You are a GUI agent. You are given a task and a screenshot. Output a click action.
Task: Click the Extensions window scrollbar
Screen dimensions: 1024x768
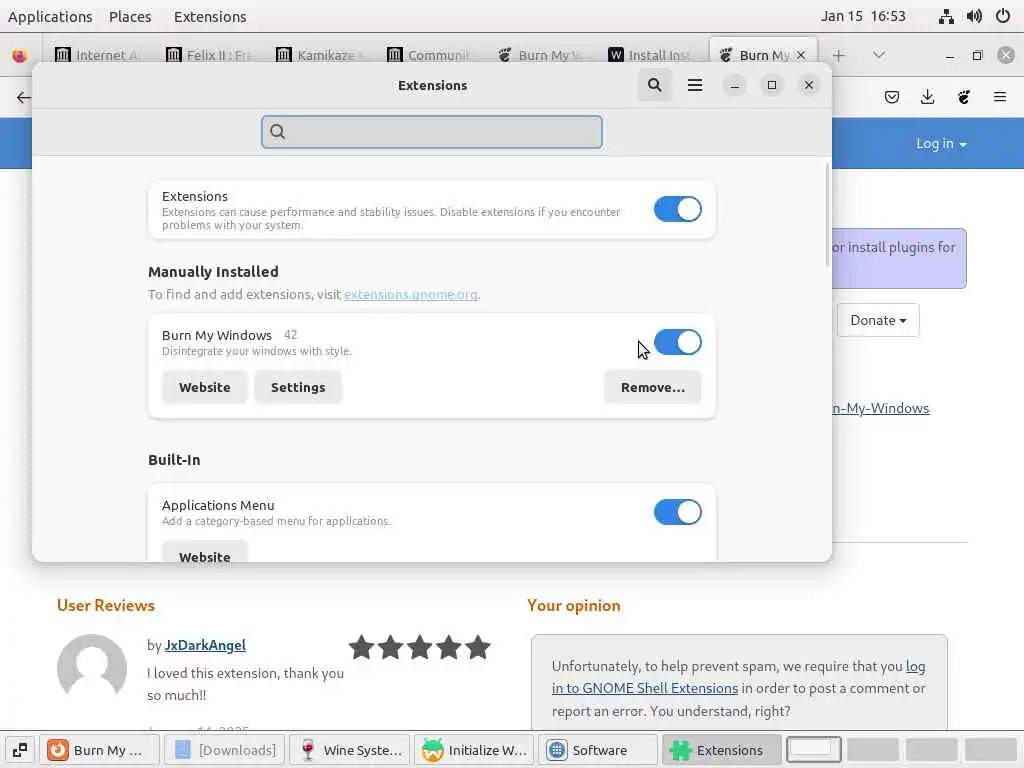pyautogui.click(x=827, y=216)
